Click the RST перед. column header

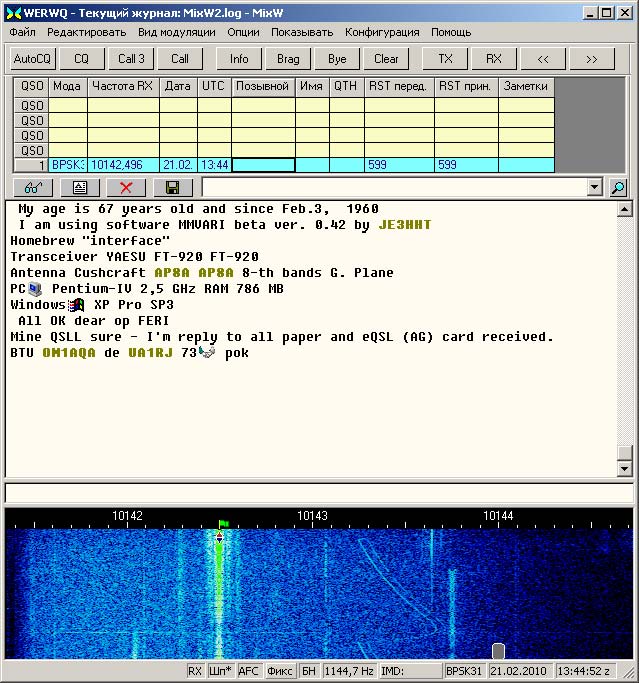pos(398,86)
